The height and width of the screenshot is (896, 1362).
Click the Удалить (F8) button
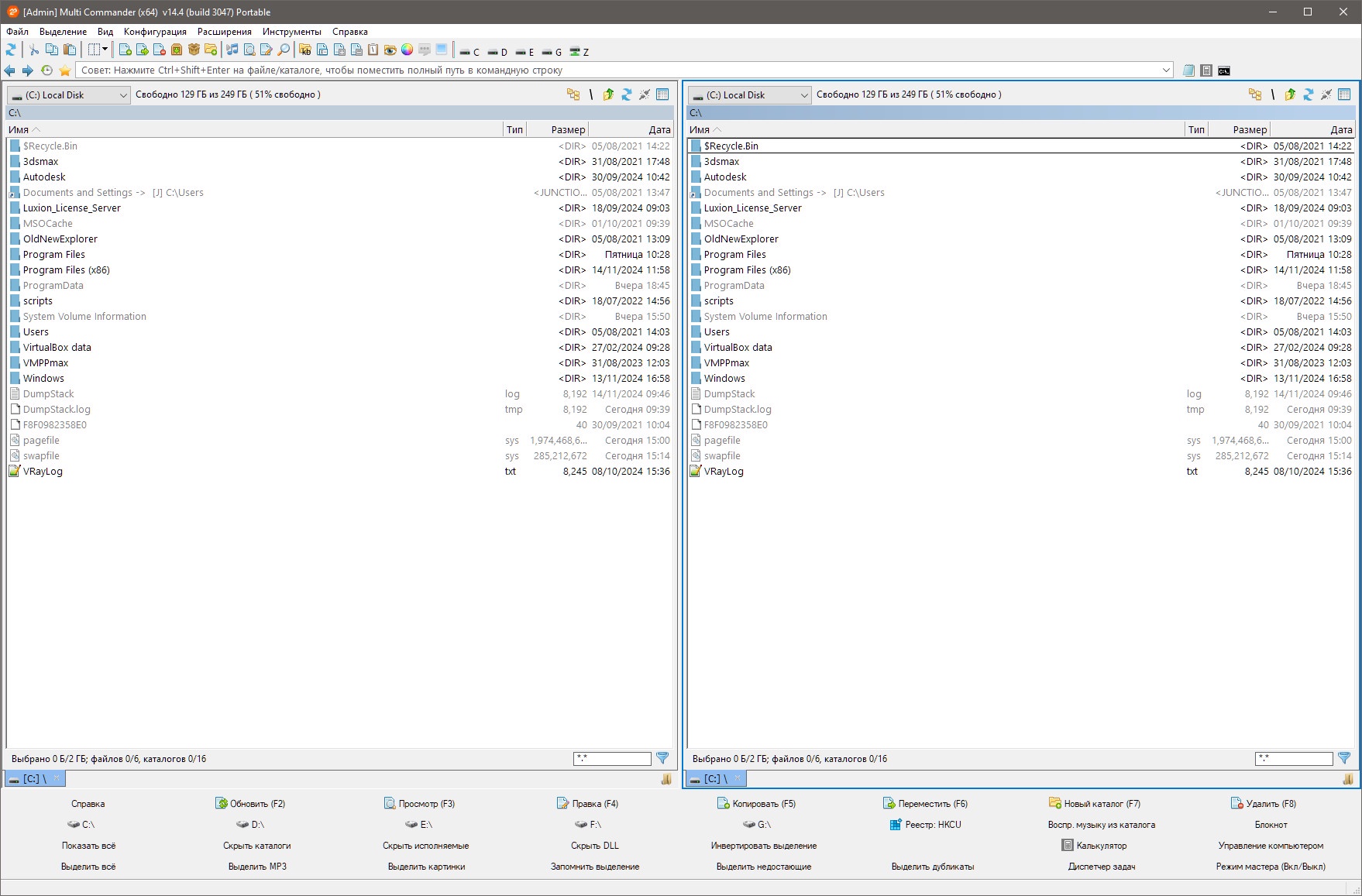click(1264, 804)
